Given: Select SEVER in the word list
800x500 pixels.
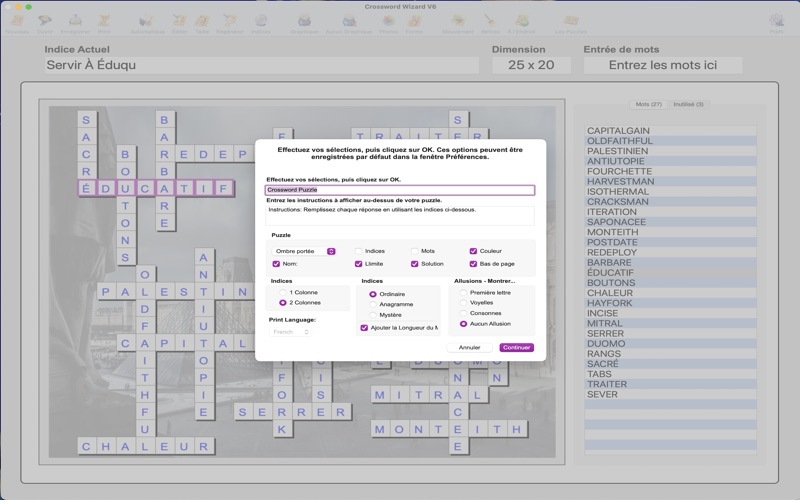Looking at the screenshot, I should [x=670, y=394].
